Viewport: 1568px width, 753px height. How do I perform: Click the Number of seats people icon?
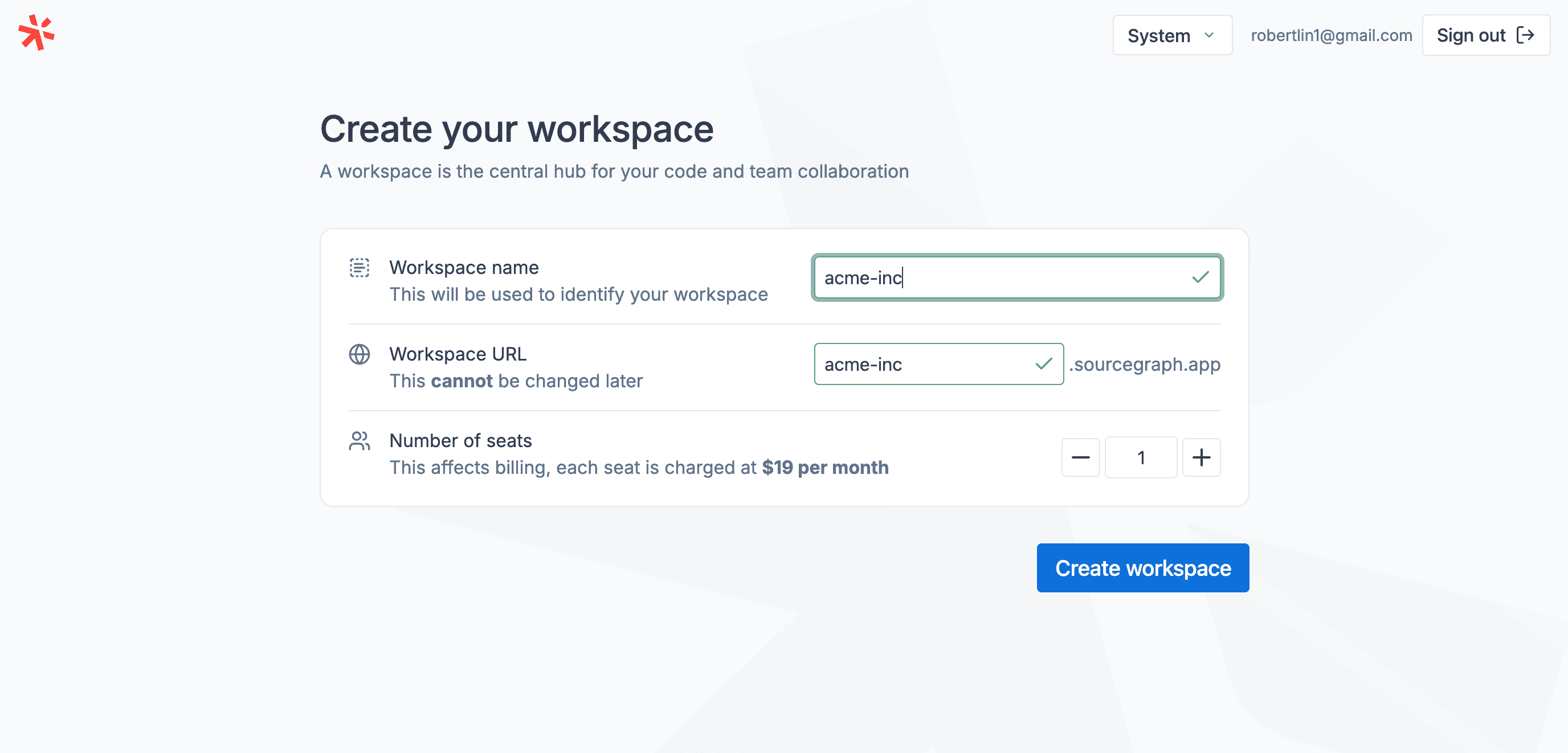point(359,440)
